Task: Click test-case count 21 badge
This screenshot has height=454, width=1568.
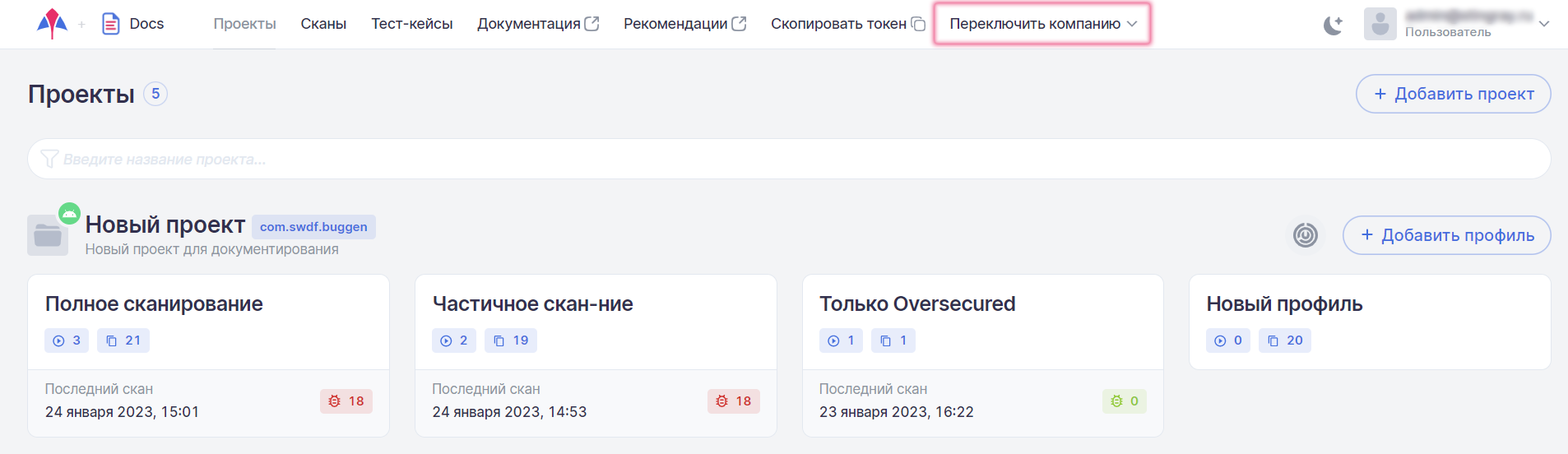Action: pyautogui.click(x=123, y=340)
